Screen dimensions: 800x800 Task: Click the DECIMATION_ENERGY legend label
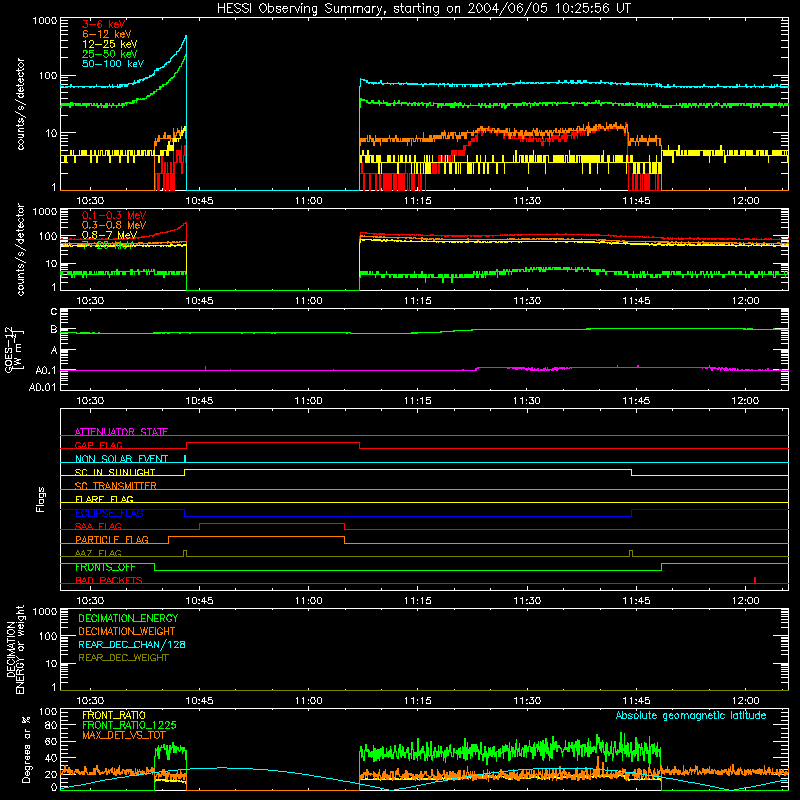[128, 618]
